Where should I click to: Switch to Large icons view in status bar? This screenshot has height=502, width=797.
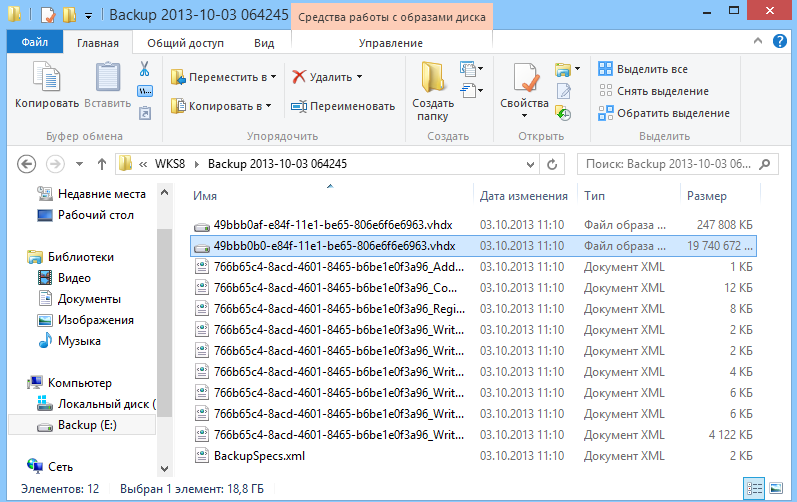click(776, 489)
